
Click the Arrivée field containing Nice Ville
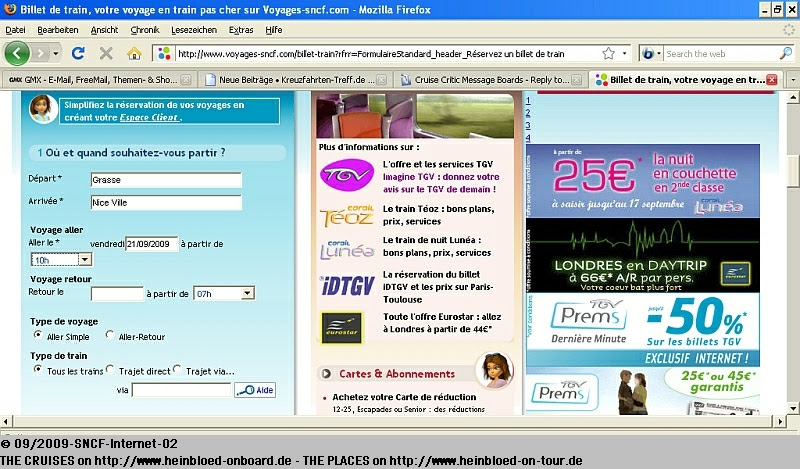[166, 203]
